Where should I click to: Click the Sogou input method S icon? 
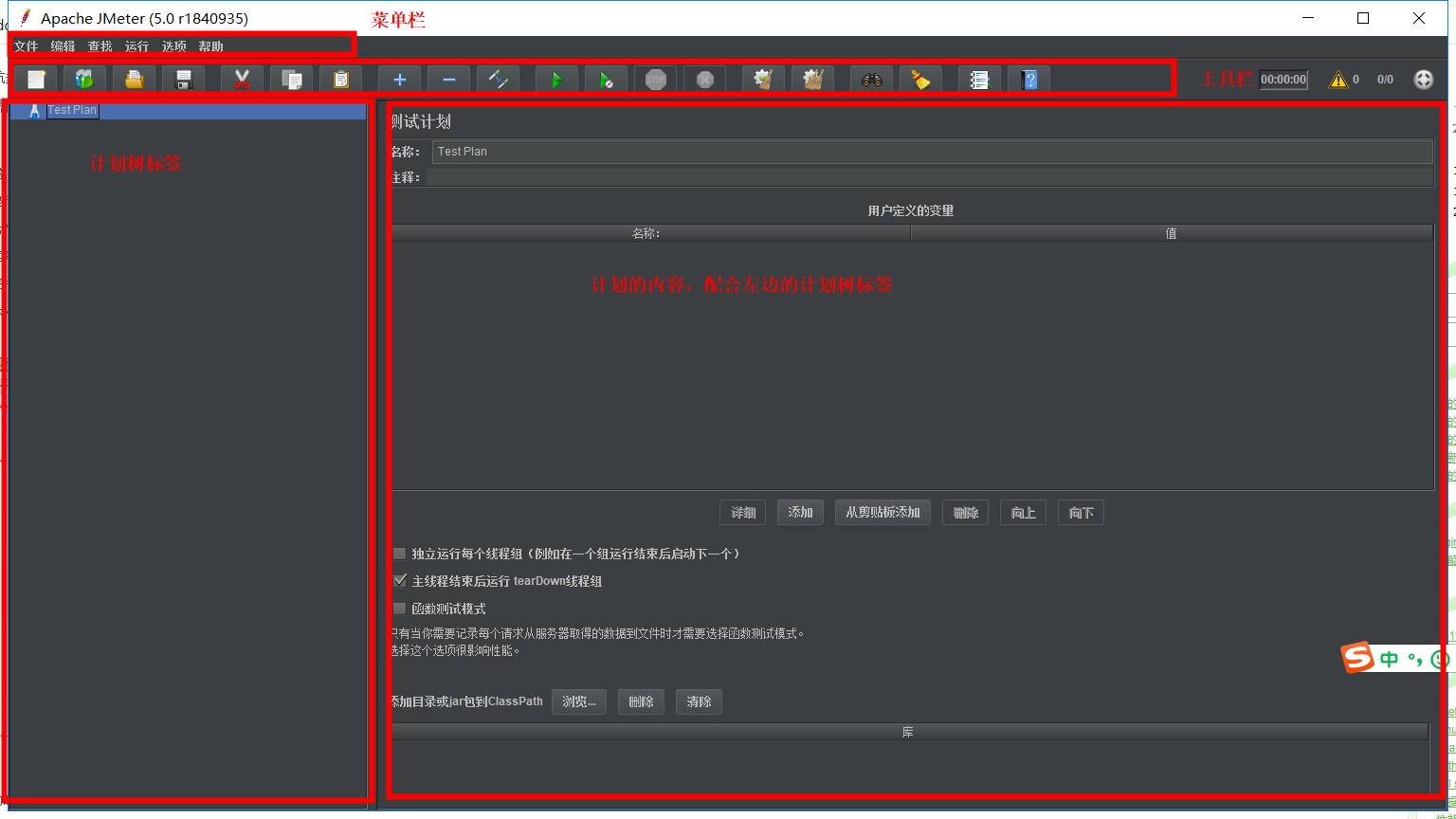pyautogui.click(x=1357, y=657)
